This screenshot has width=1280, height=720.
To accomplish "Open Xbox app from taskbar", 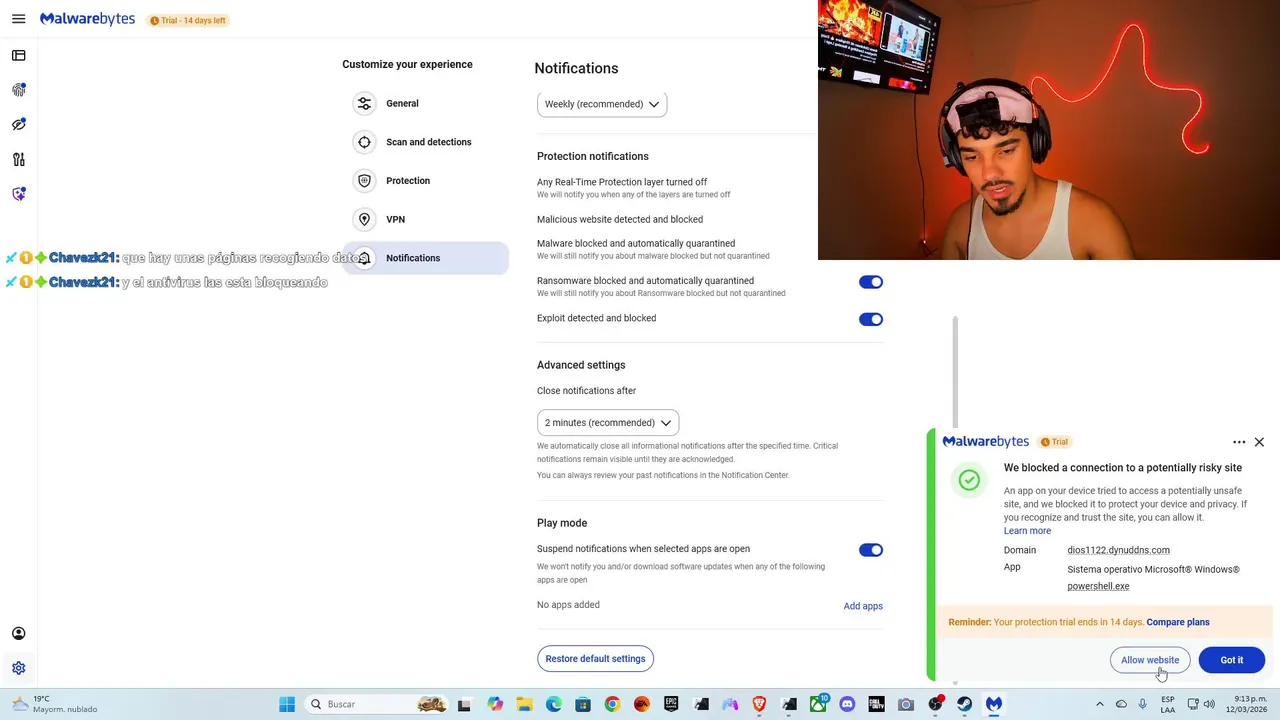I will click(818, 704).
